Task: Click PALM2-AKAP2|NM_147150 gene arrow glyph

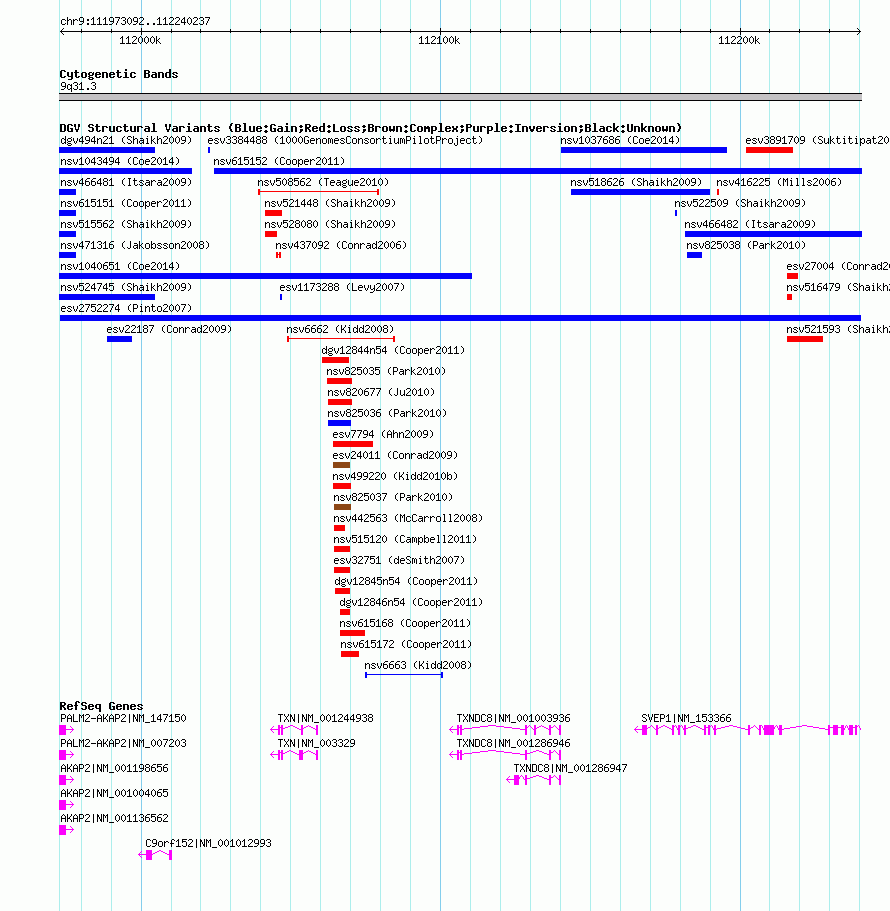Action: (x=66, y=730)
